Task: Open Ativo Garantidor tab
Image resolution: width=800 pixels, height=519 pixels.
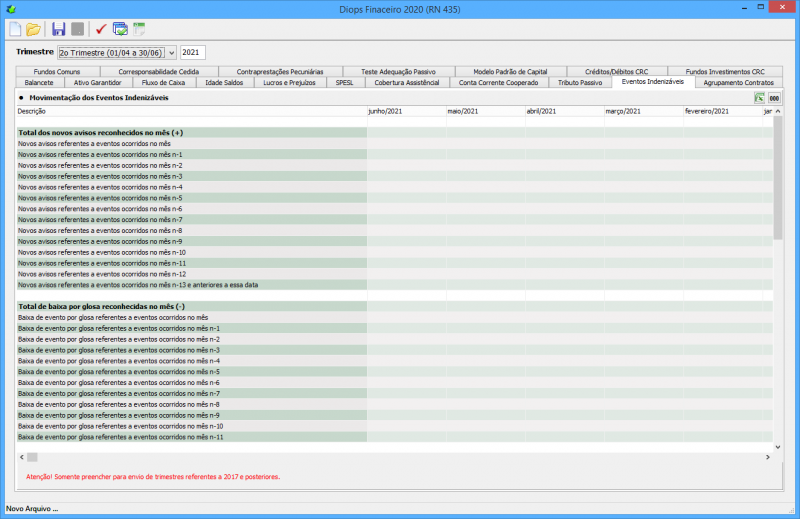Action: [x=98, y=83]
